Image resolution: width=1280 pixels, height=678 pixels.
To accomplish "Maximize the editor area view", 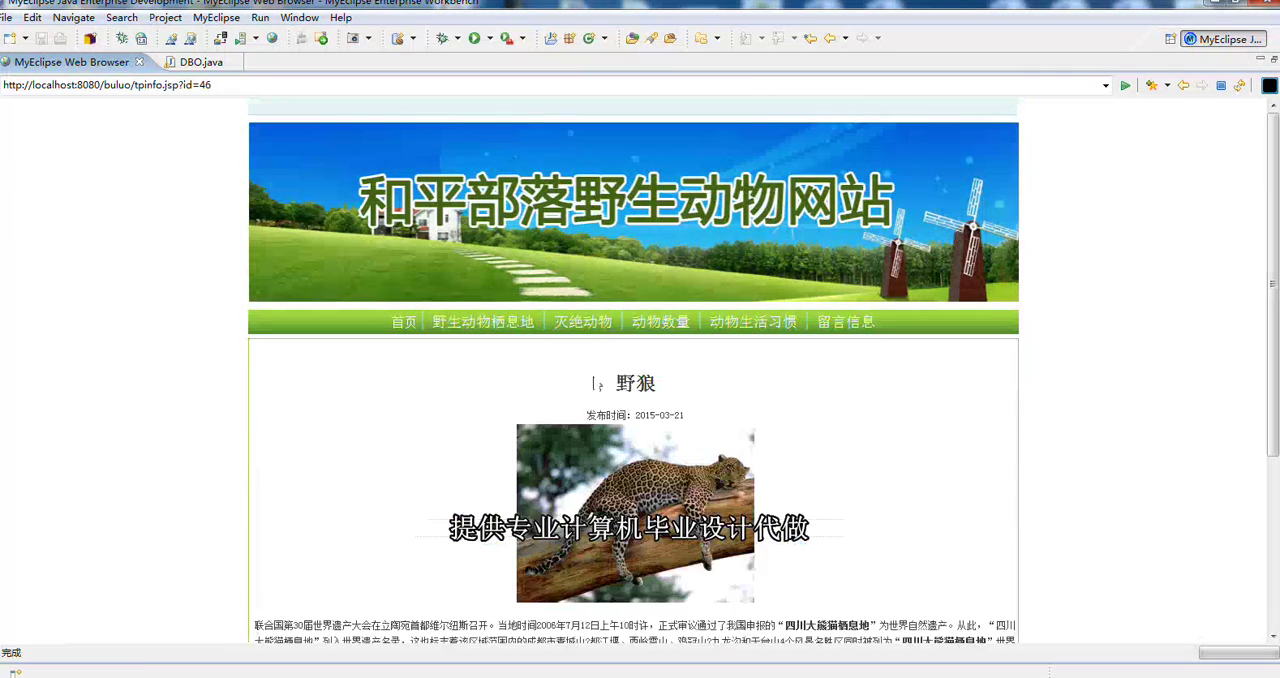I will click(x=1274, y=60).
